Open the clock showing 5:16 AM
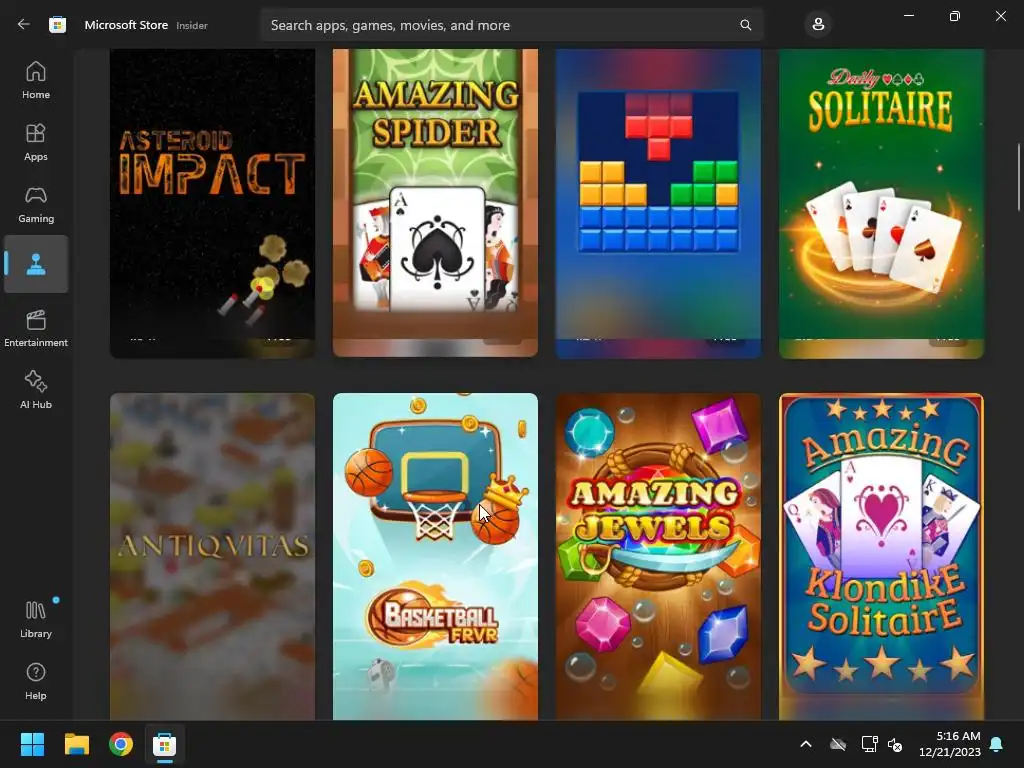This screenshot has width=1024, height=768. 950,744
